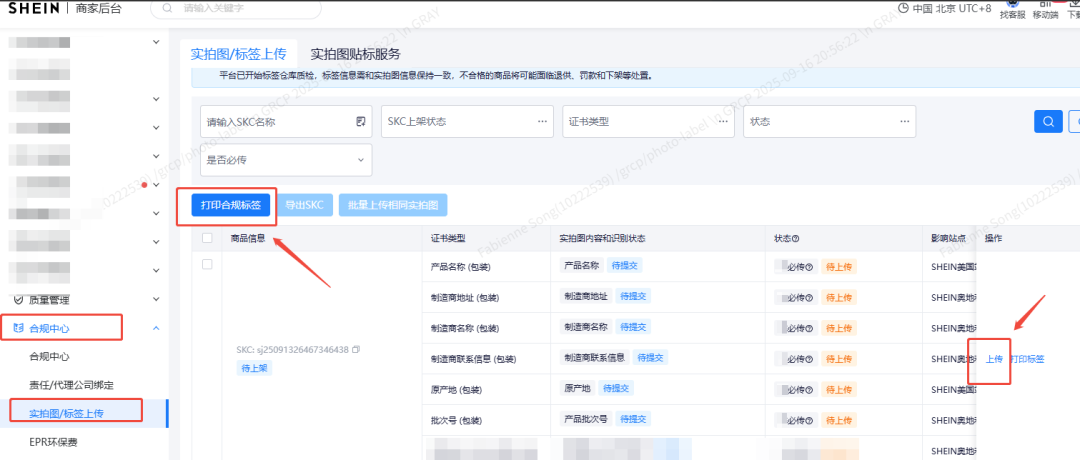Screen dimensions: 1080x460
Task: Copy the SKC number with copy icon
Action: pos(355,350)
